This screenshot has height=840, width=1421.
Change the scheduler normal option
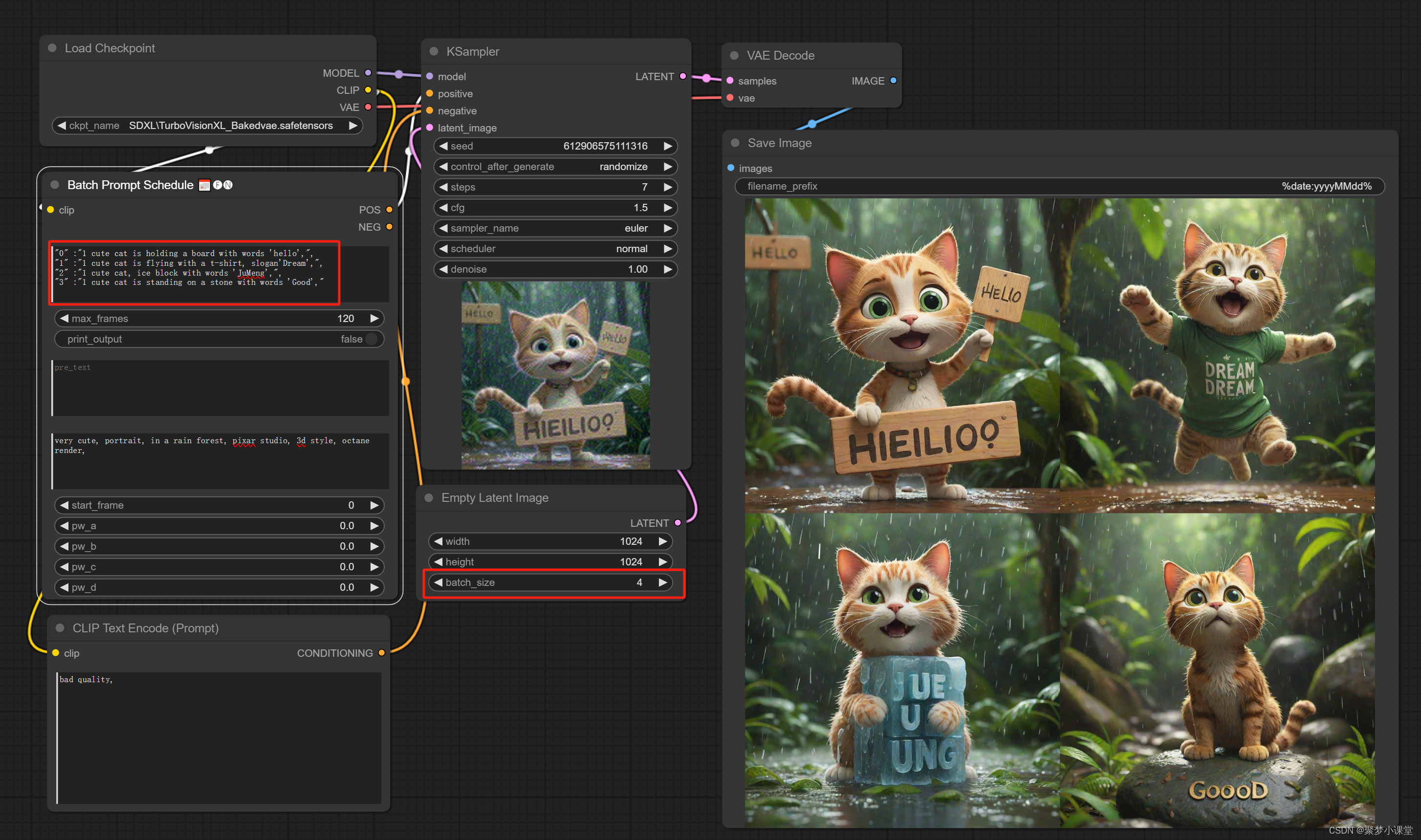[555, 249]
